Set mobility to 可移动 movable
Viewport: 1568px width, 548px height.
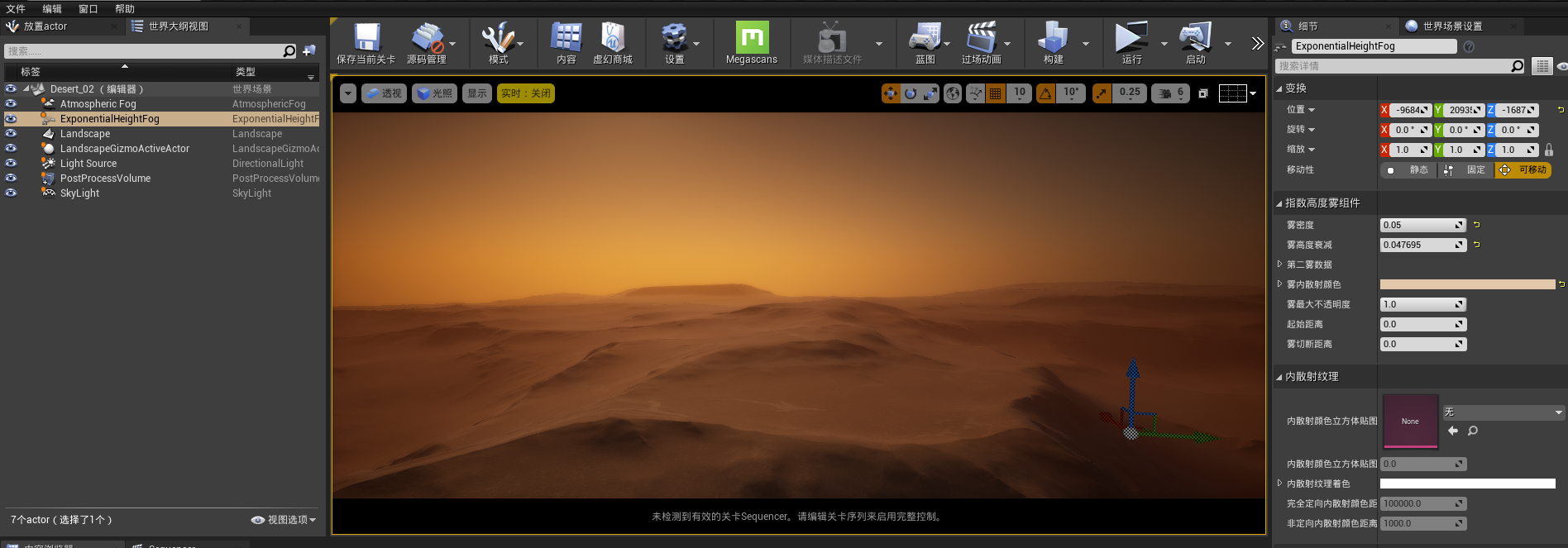point(1523,169)
